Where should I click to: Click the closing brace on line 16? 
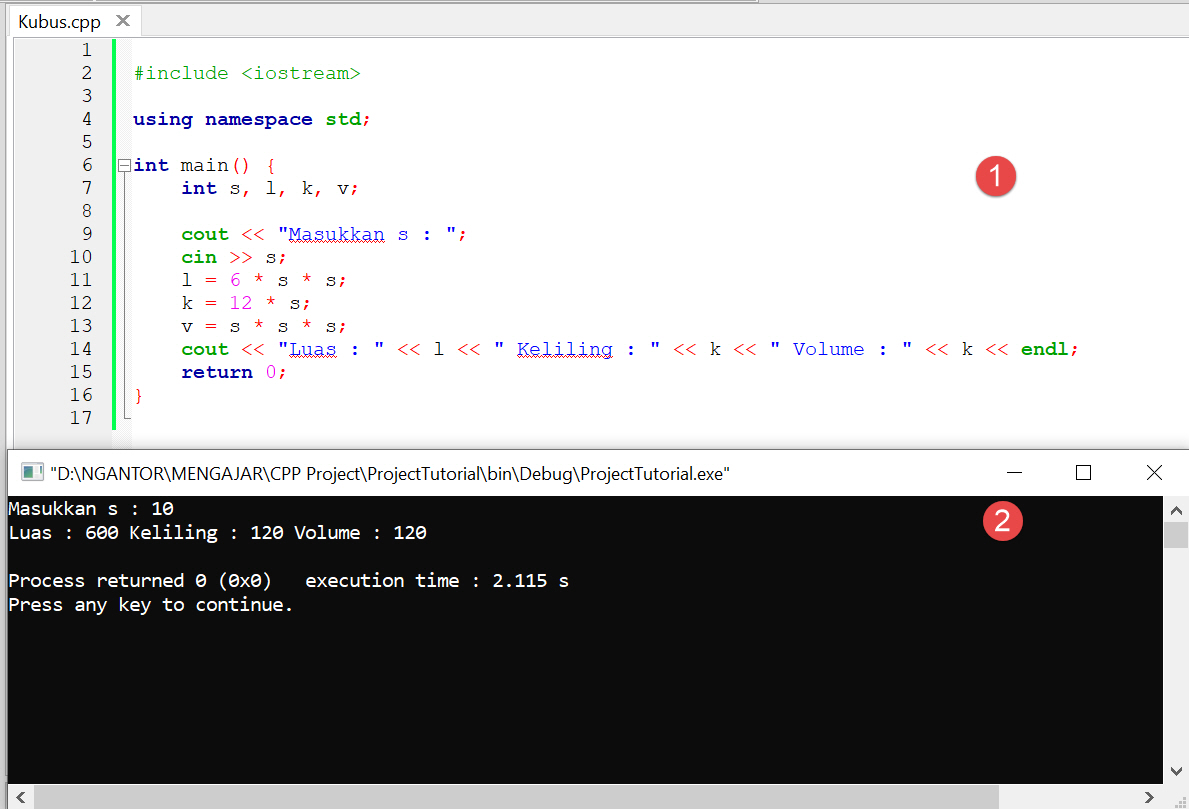[x=138, y=396]
